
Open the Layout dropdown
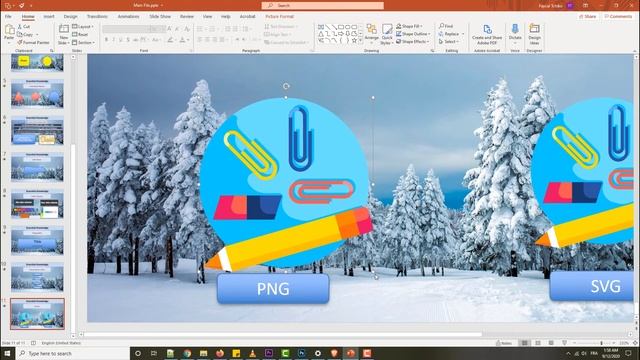[x=83, y=27]
